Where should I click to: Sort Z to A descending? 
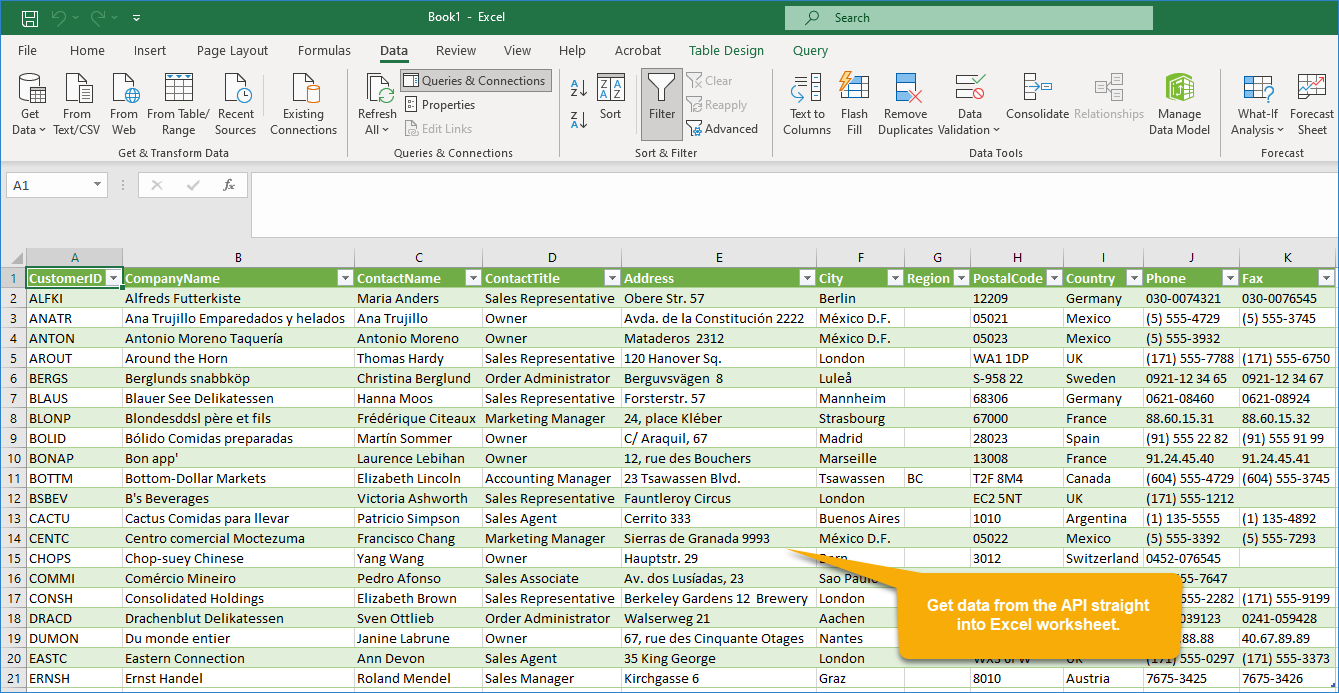point(579,120)
